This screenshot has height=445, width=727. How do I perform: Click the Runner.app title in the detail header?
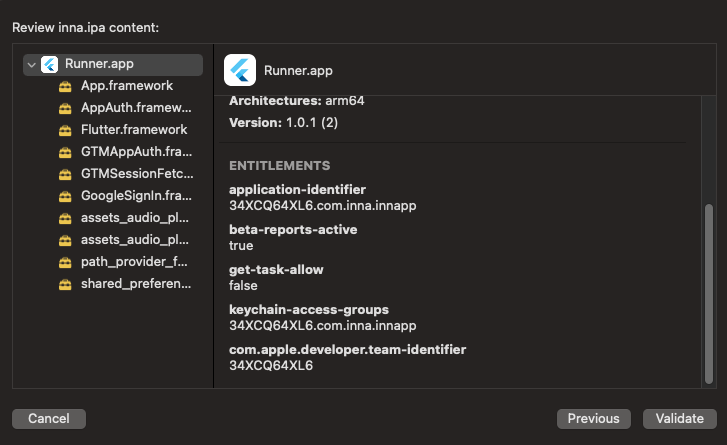coord(298,70)
